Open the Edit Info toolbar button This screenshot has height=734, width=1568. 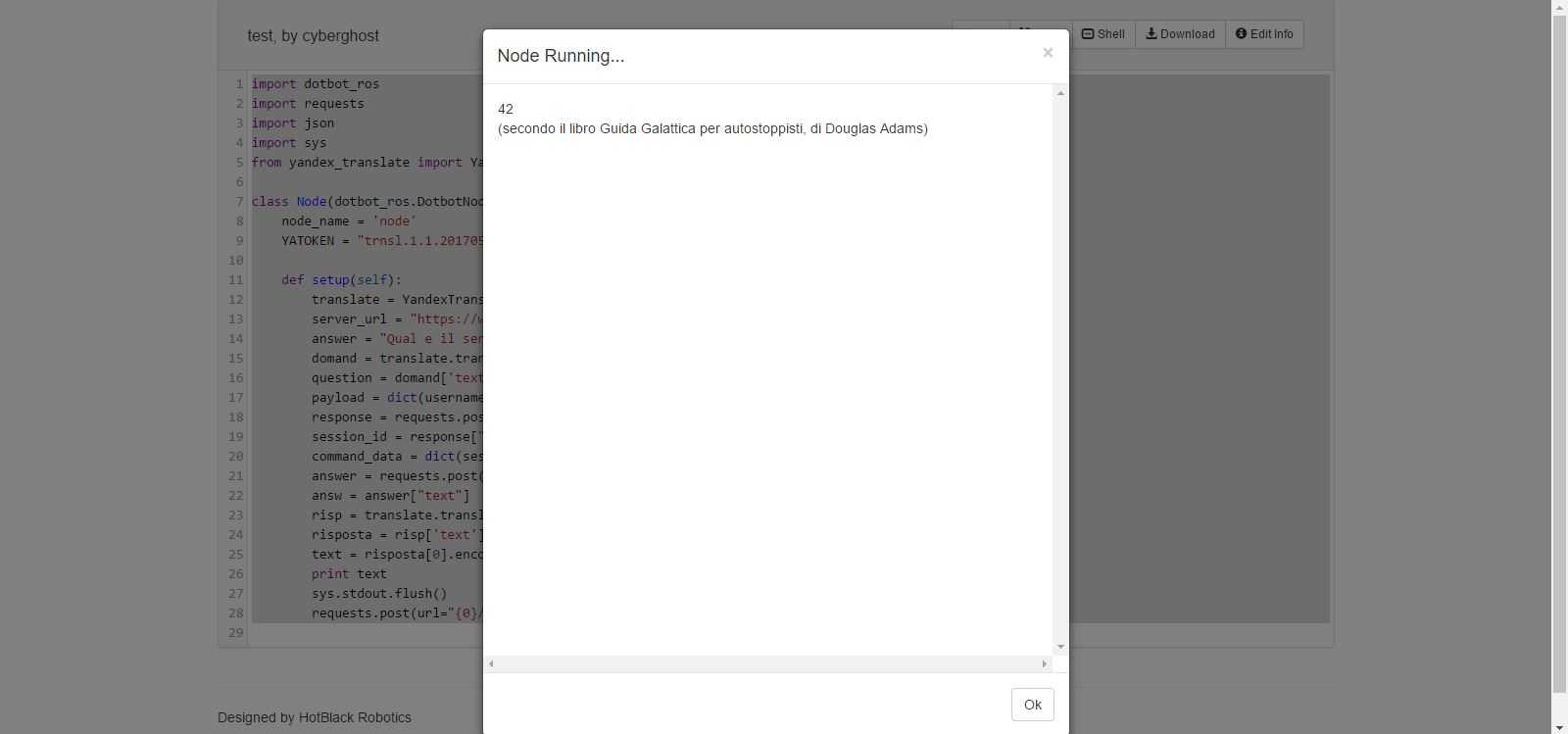(x=1264, y=34)
